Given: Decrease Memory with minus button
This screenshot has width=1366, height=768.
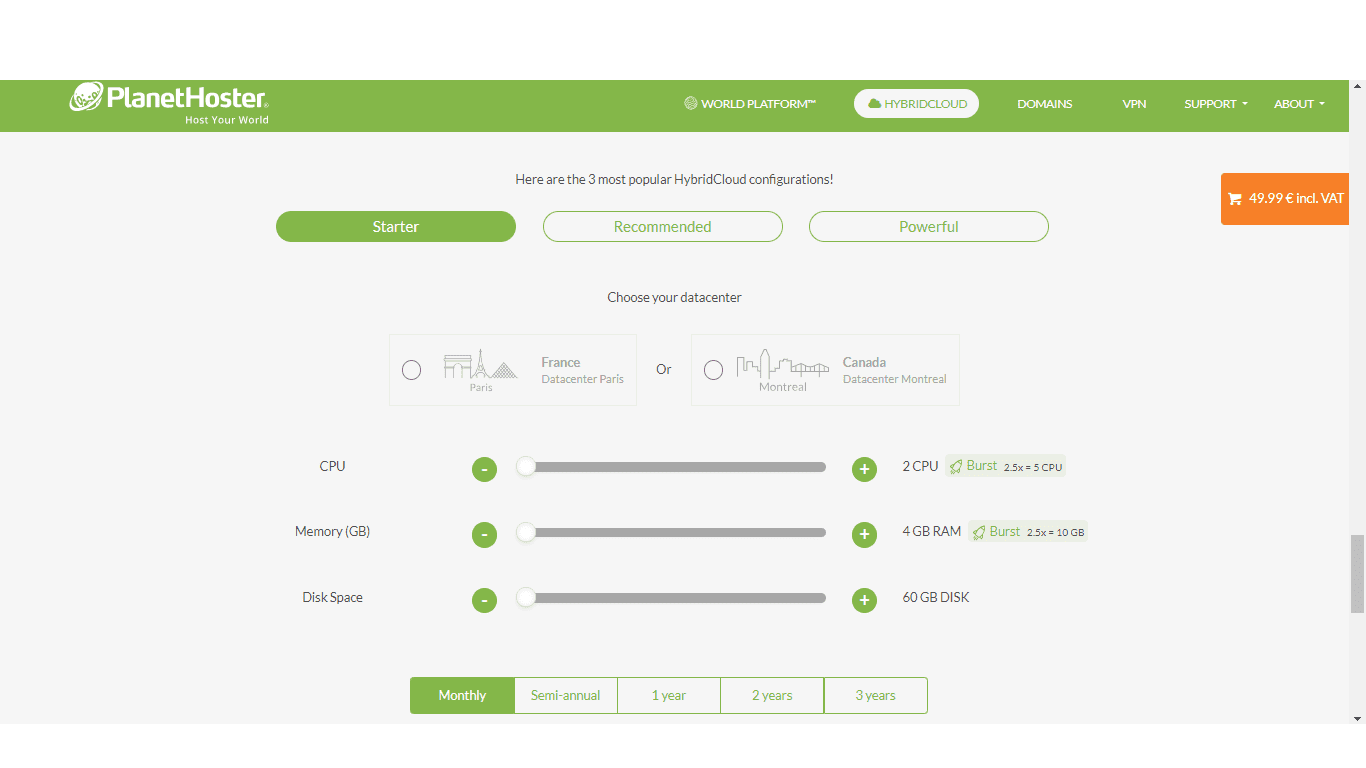Looking at the screenshot, I should 484,535.
